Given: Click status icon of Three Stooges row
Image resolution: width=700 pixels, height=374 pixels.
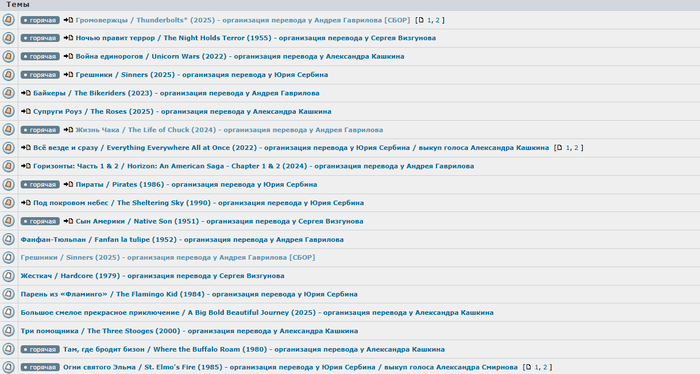Looking at the screenshot, I should (x=8, y=331).
